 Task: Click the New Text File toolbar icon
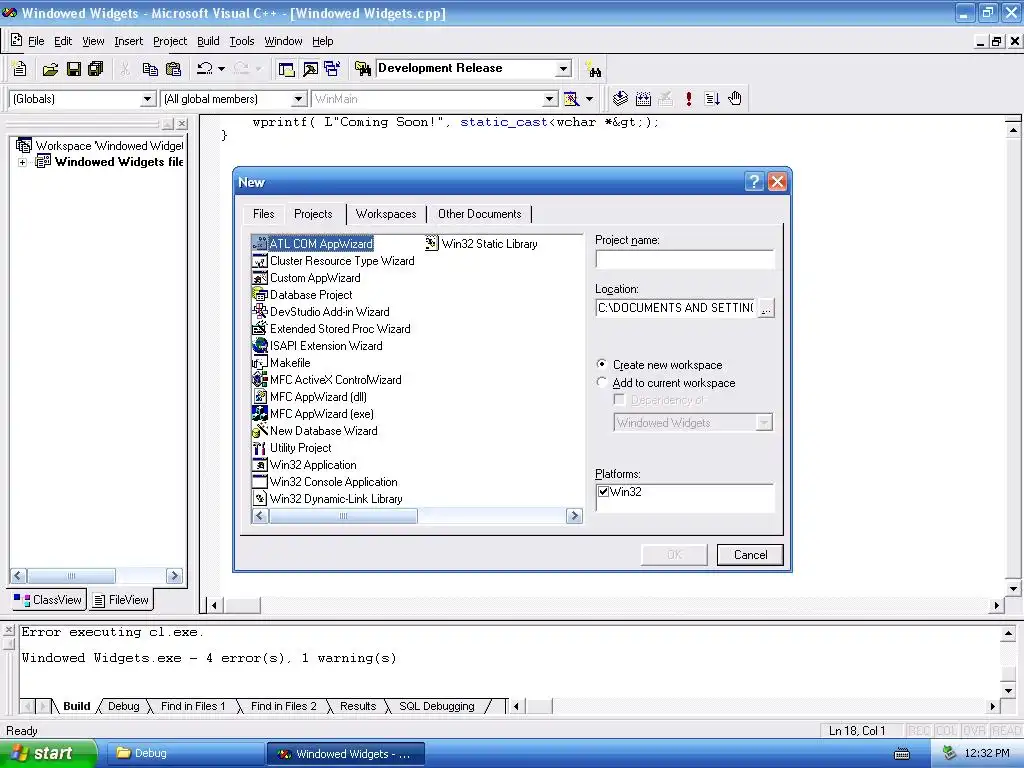point(20,69)
